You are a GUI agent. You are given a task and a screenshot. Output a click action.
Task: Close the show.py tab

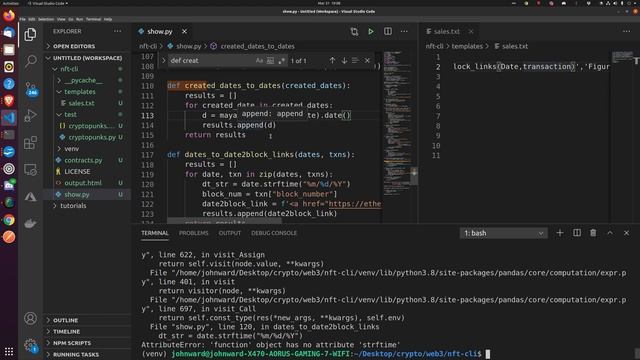[184, 31]
